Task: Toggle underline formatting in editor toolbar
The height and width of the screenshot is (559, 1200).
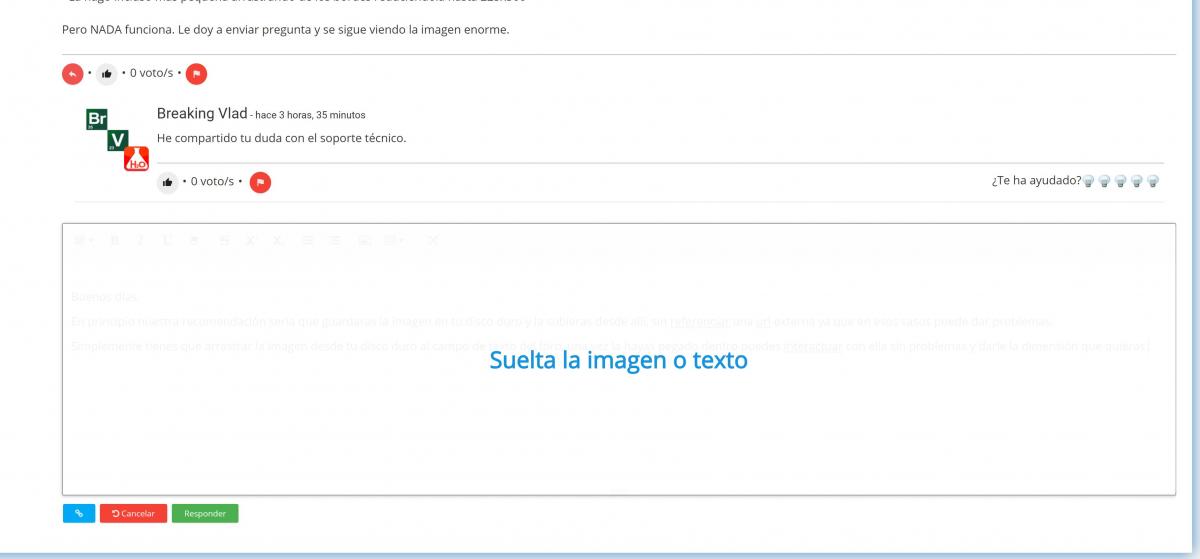Action: [x=167, y=241]
